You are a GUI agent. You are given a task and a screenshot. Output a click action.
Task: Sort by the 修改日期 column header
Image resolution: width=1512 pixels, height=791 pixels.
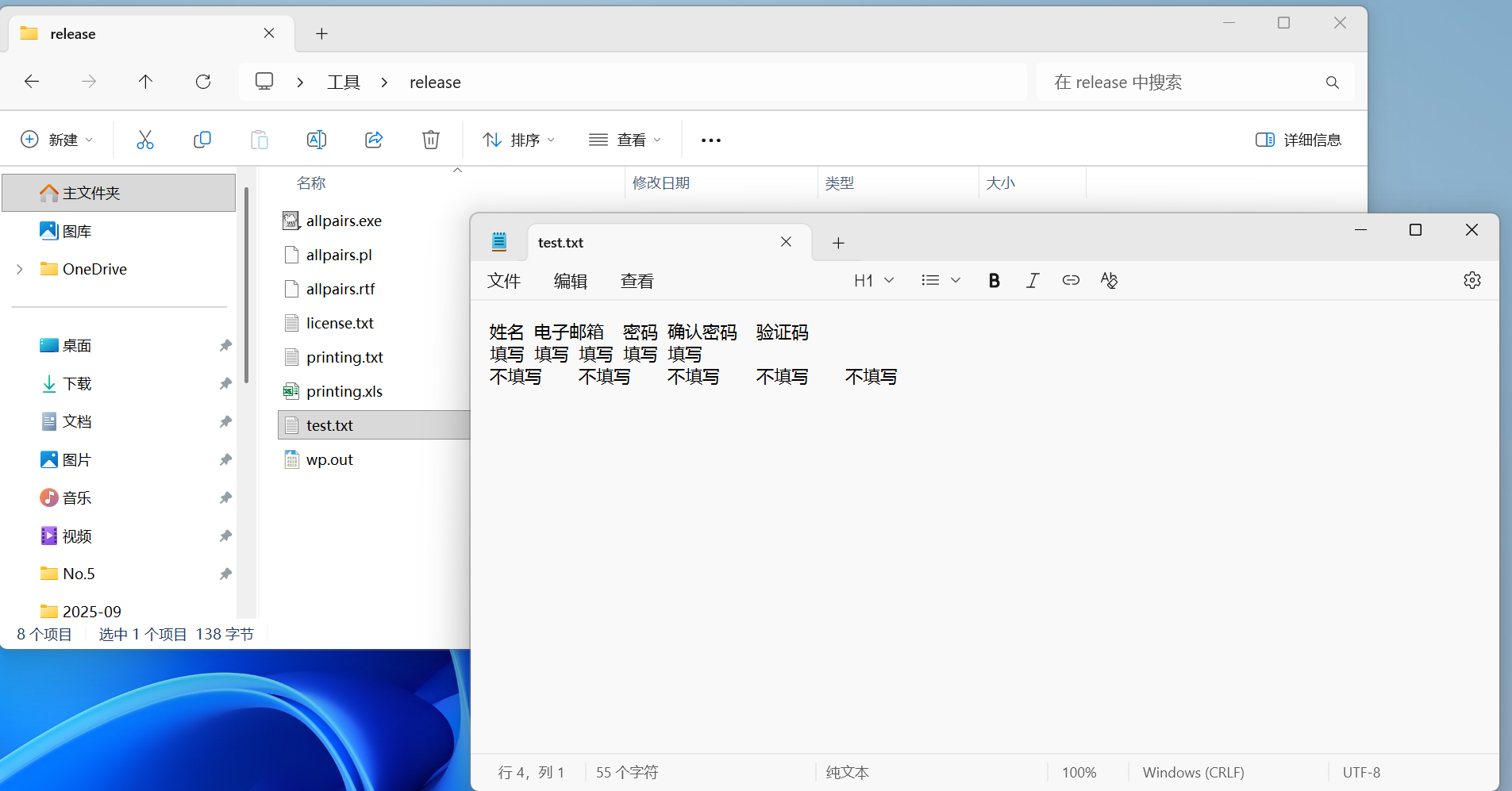coord(661,183)
